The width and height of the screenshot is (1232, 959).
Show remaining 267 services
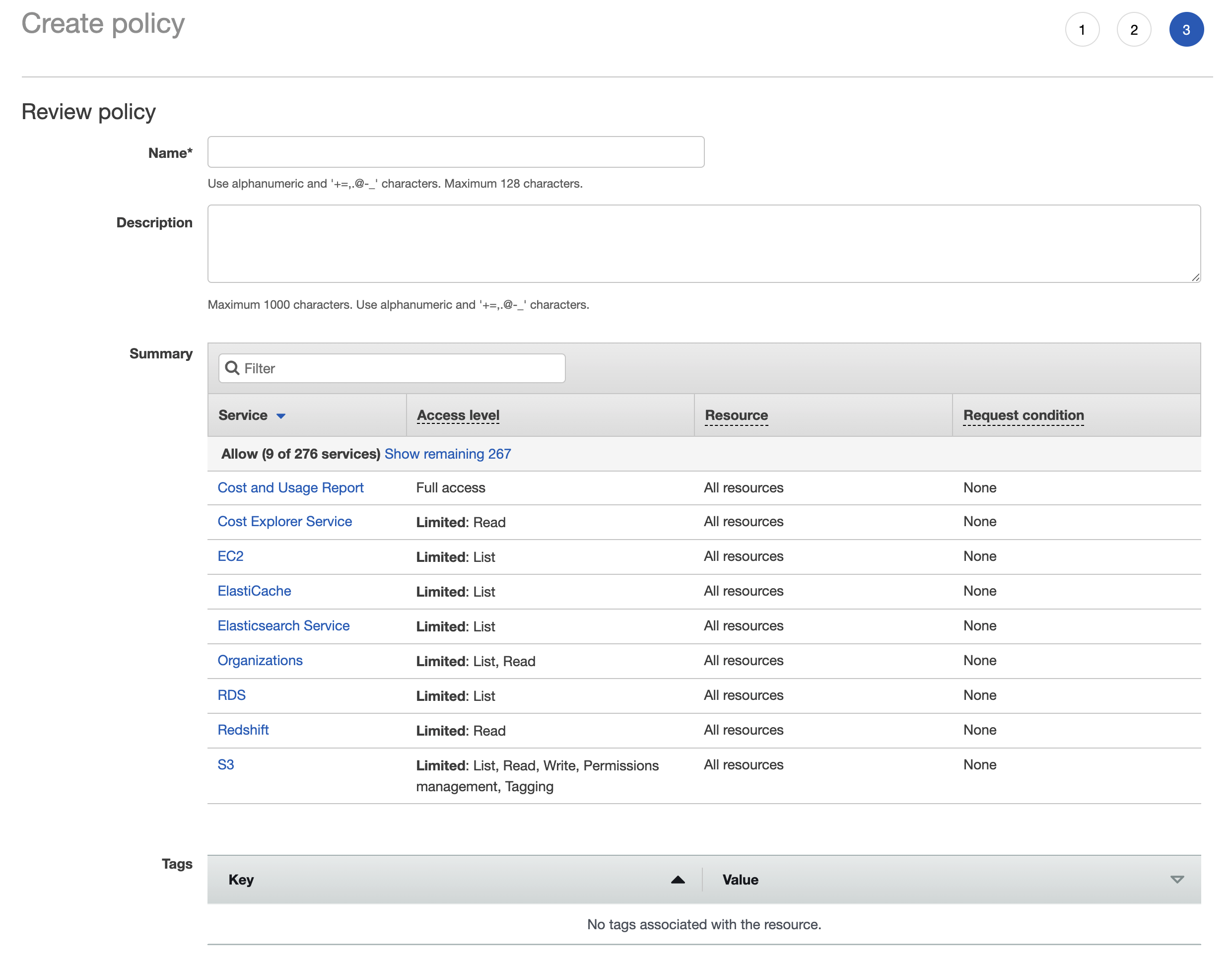click(x=447, y=454)
